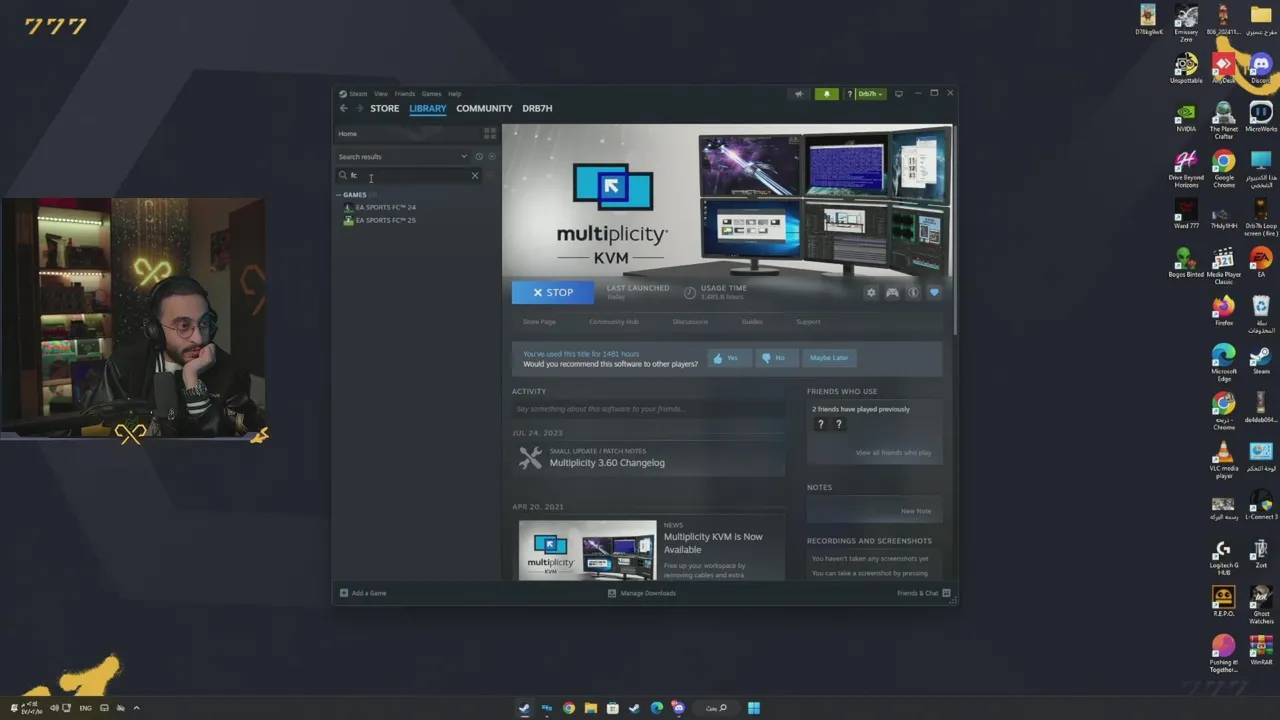
Task: Sort library by recent activity clock icon
Action: 479,157
